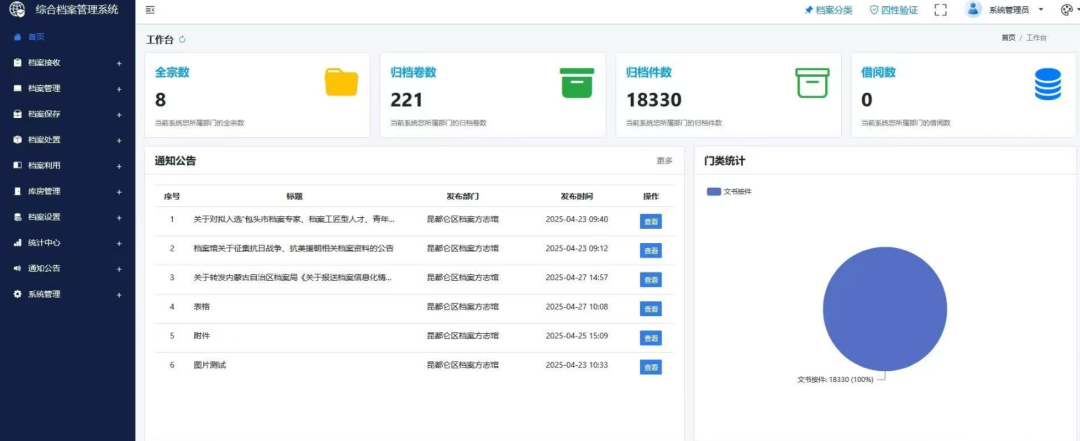Click the bar chart icon beside 统计中心

point(18,243)
